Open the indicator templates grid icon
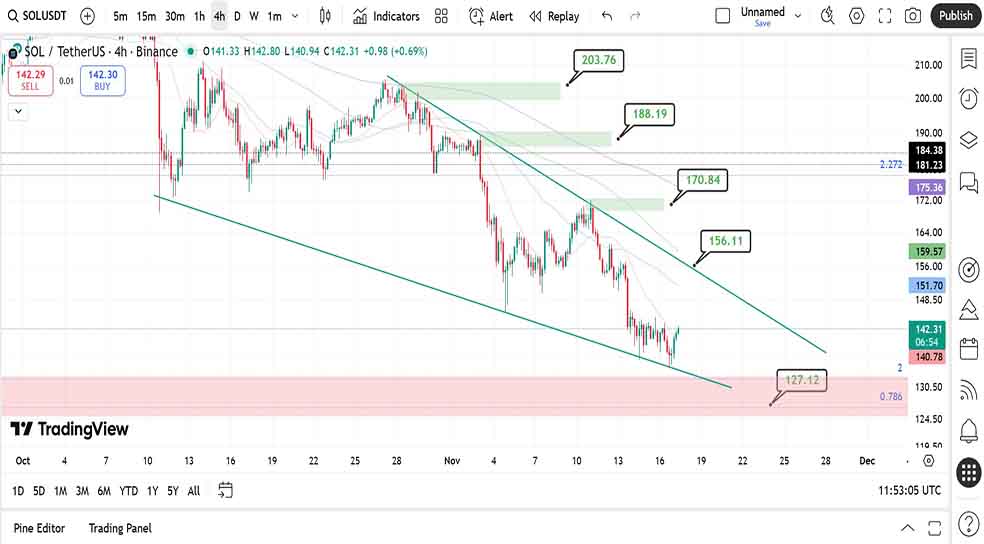This screenshot has width=984, height=544. pyautogui.click(x=441, y=16)
